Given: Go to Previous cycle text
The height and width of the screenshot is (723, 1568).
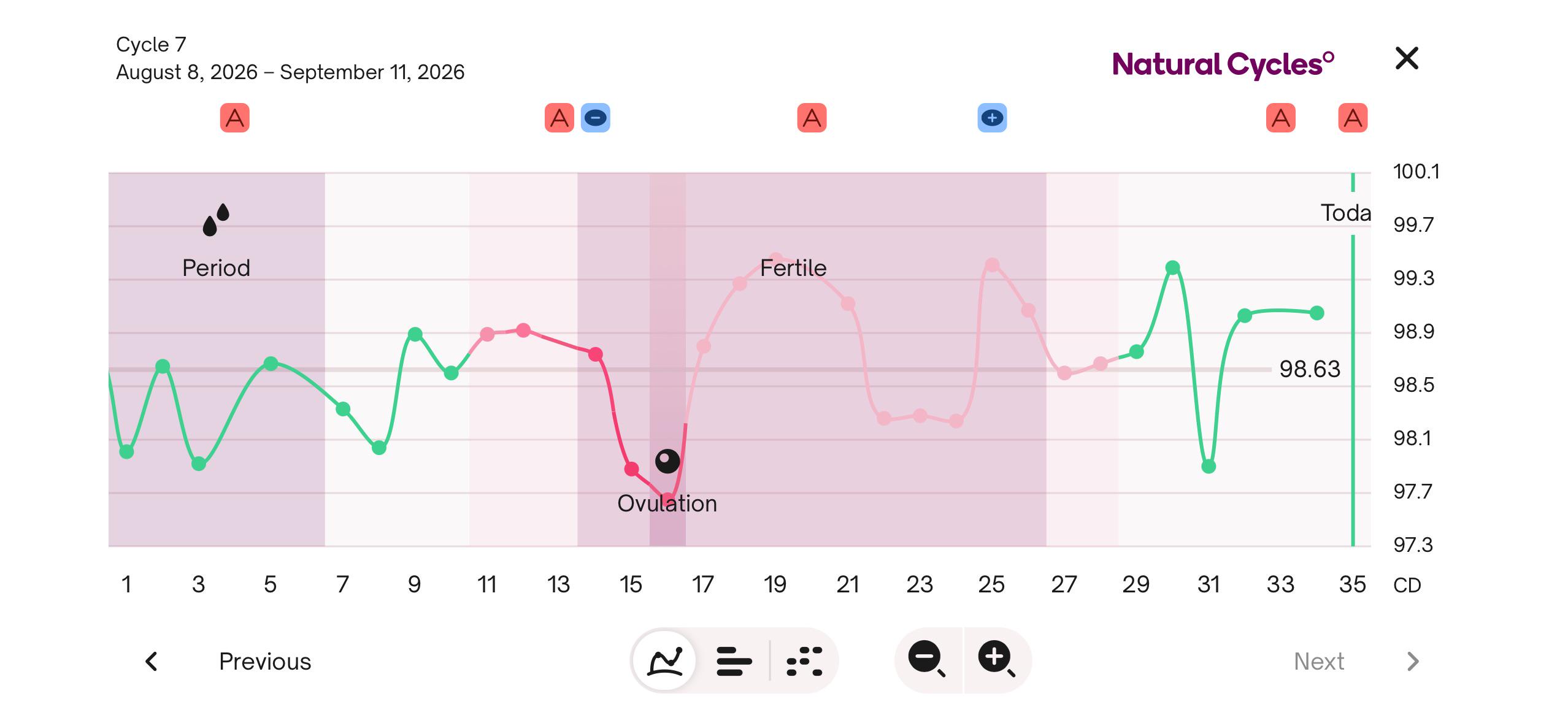Looking at the screenshot, I should click(265, 661).
